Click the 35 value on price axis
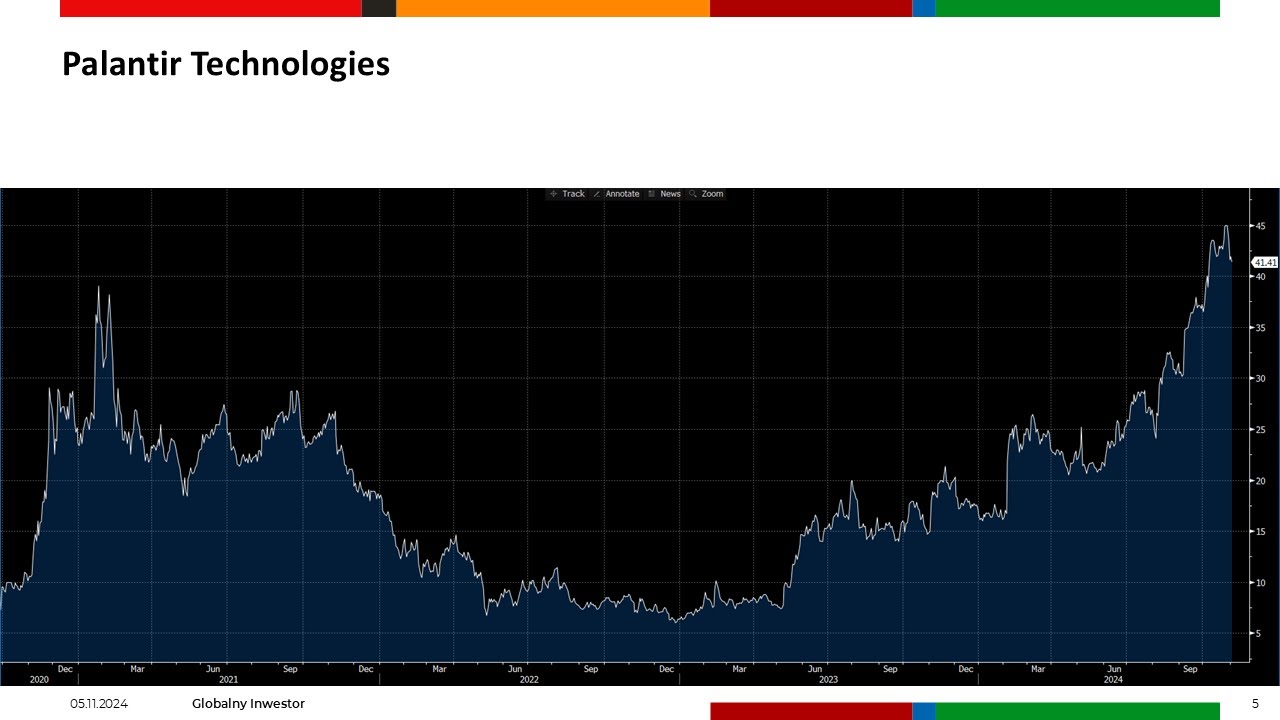This screenshot has height=720, width=1280. coord(1261,328)
